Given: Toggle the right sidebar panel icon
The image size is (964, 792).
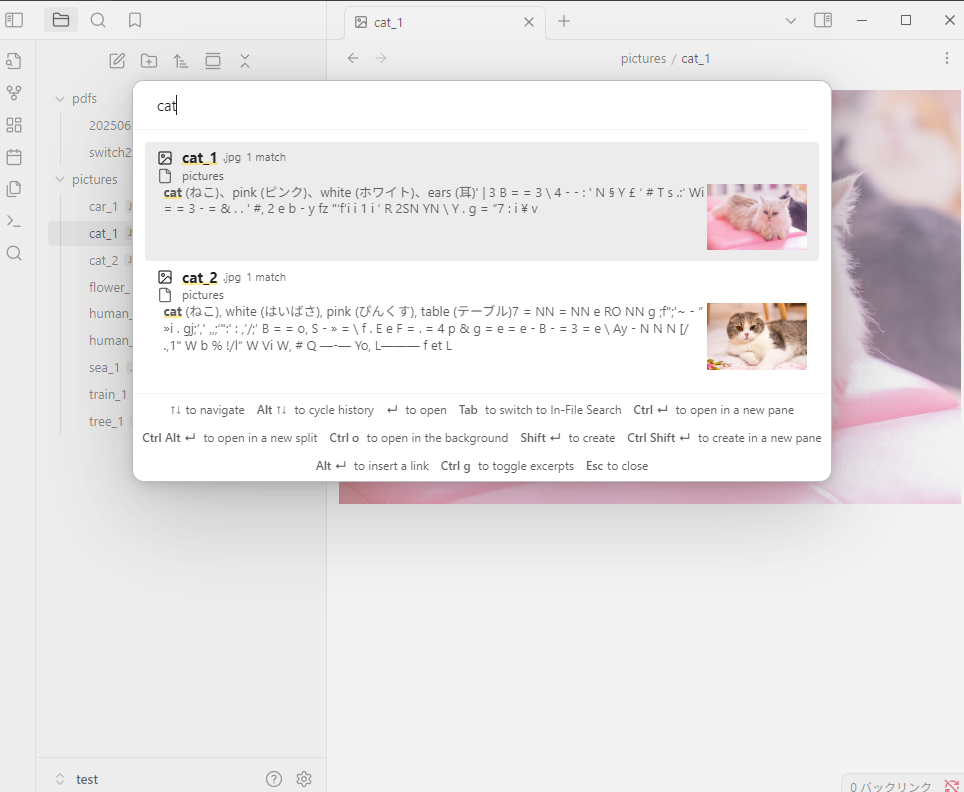Looking at the screenshot, I should 823,20.
